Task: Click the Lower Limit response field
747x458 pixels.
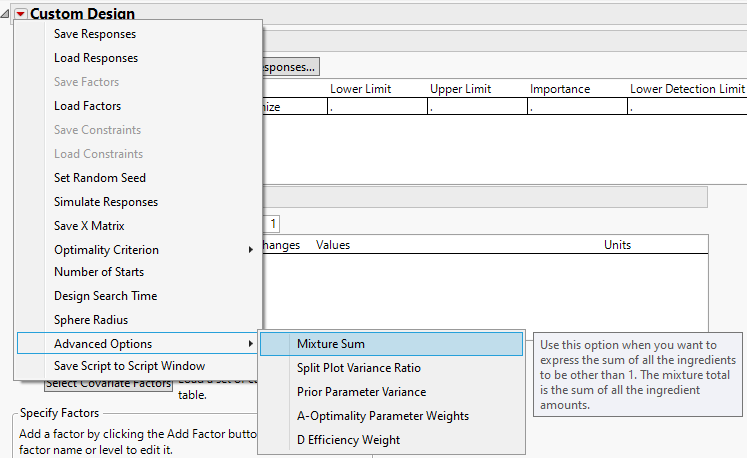Action: tap(377, 107)
